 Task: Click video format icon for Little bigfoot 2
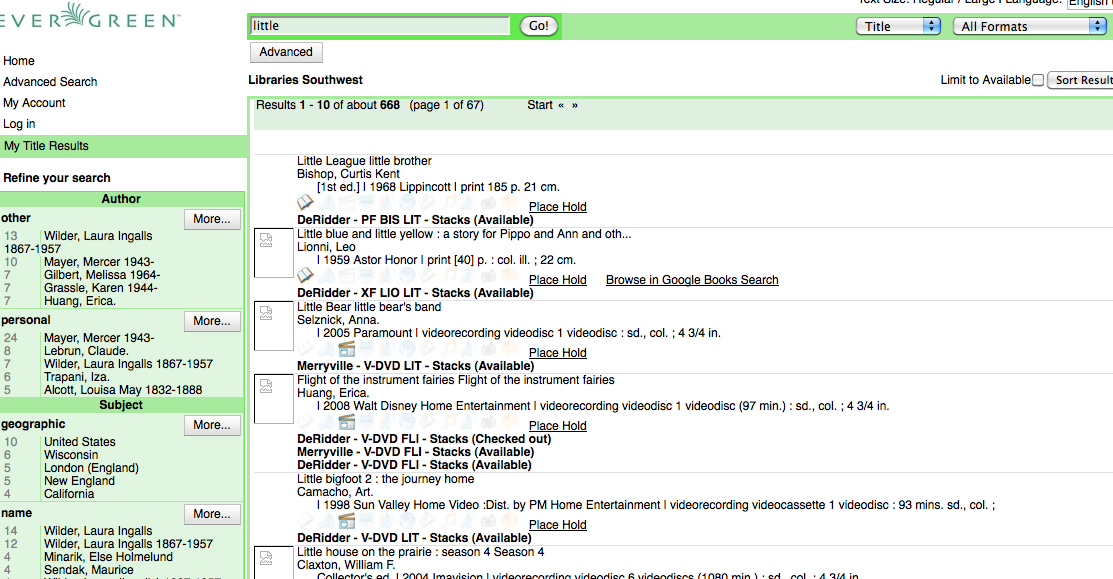(x=347, y=520)
